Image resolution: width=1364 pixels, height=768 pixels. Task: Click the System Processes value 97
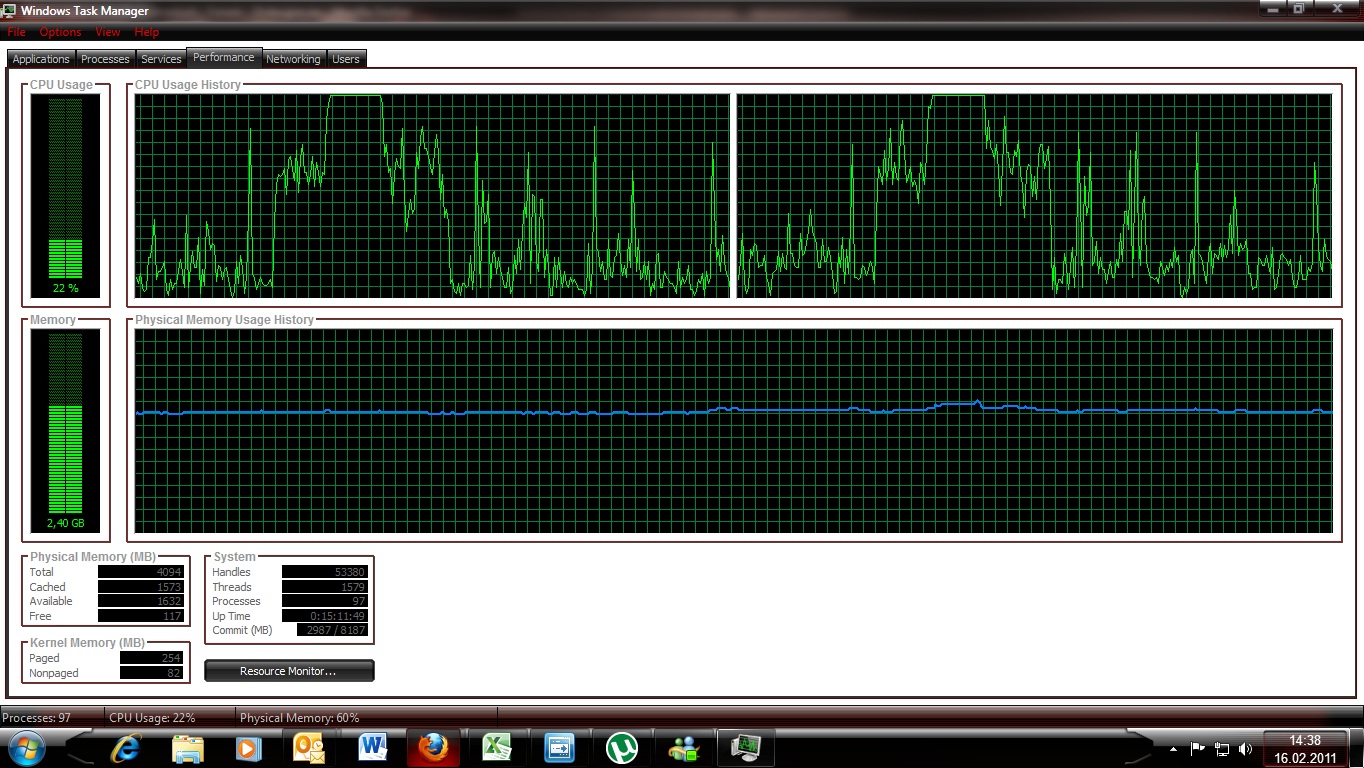325,601
